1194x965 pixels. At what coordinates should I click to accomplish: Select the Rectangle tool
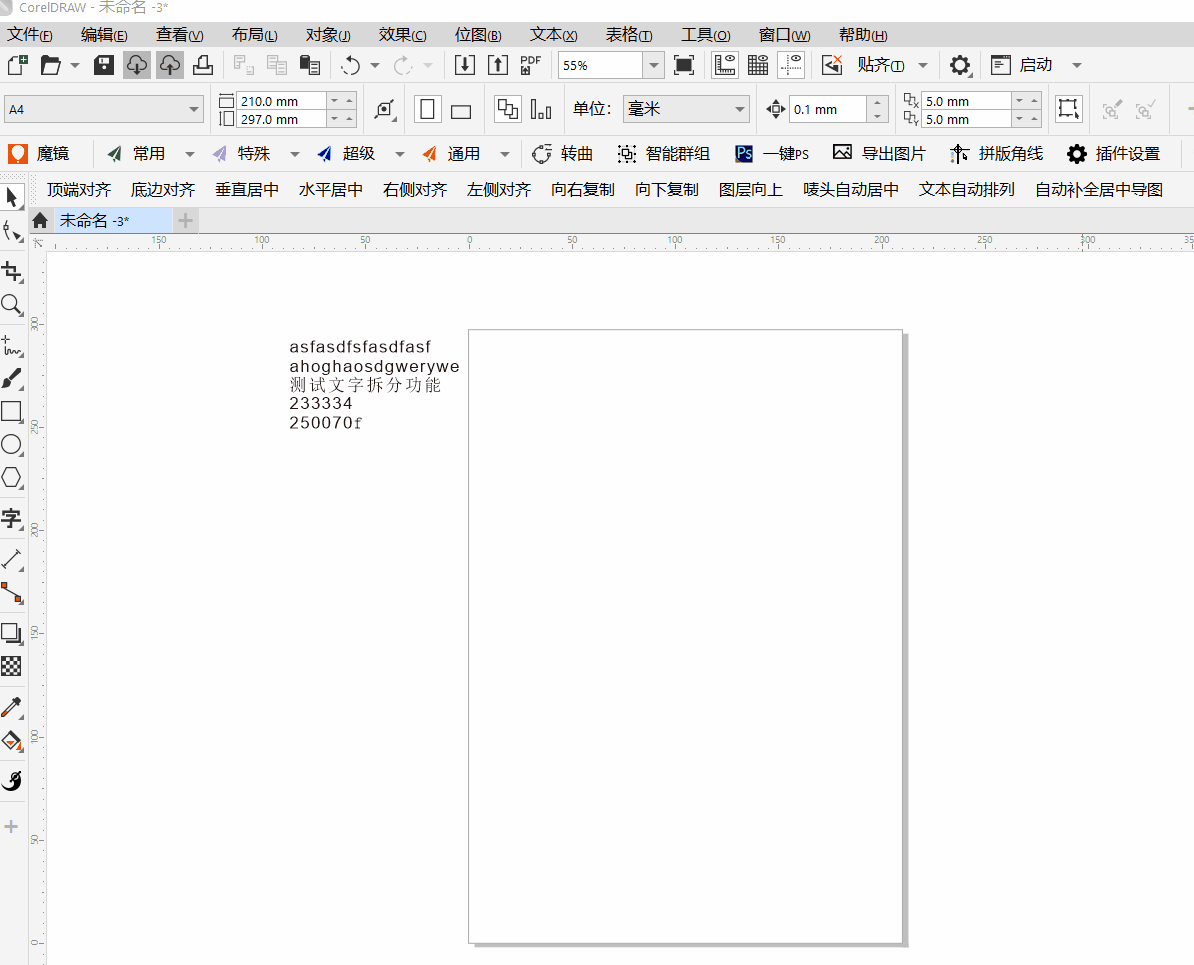point(12,411)
